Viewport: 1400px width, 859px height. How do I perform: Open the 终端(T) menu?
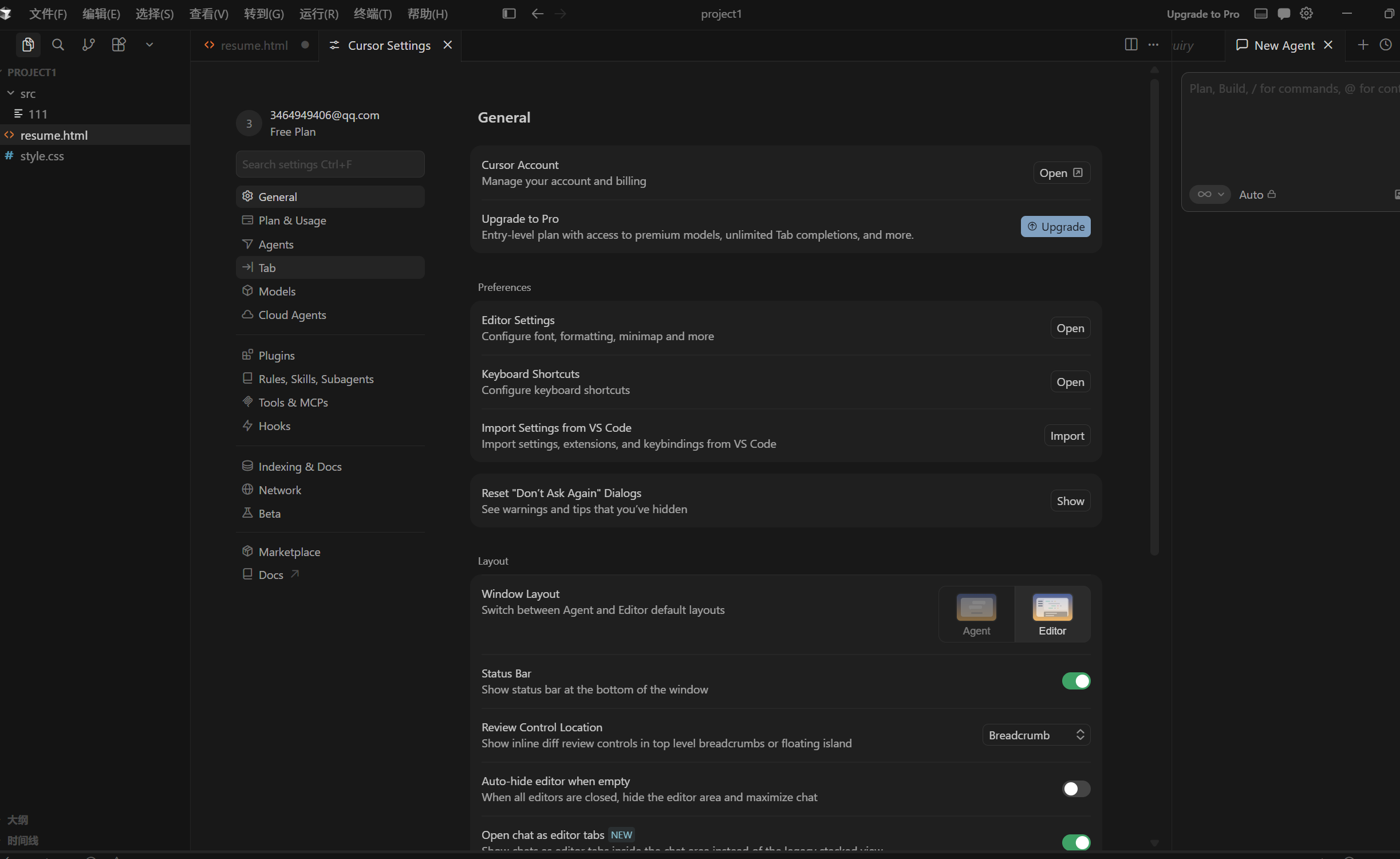click(x=373, y=14)
